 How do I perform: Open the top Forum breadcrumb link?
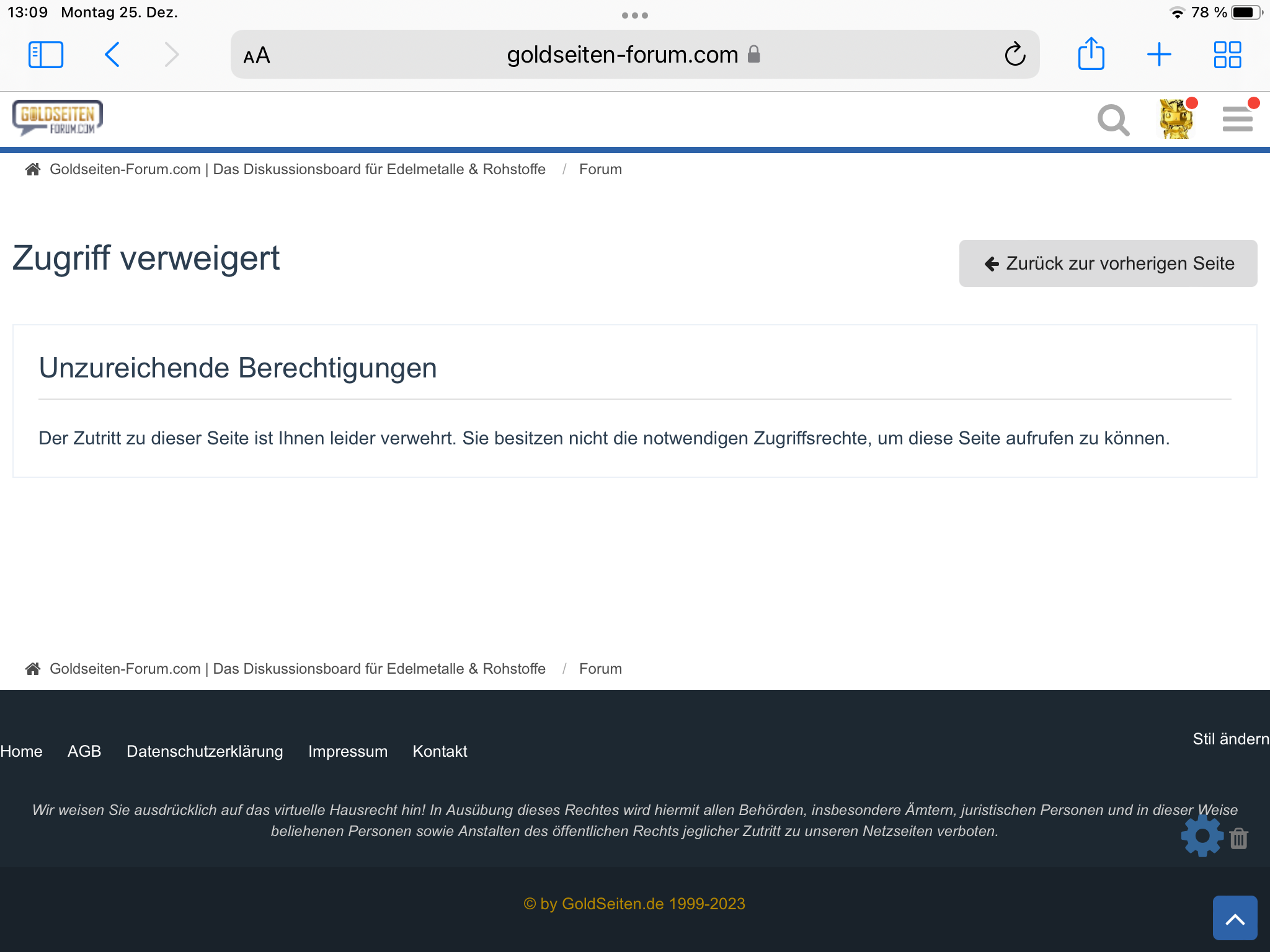tap(600, 169)
